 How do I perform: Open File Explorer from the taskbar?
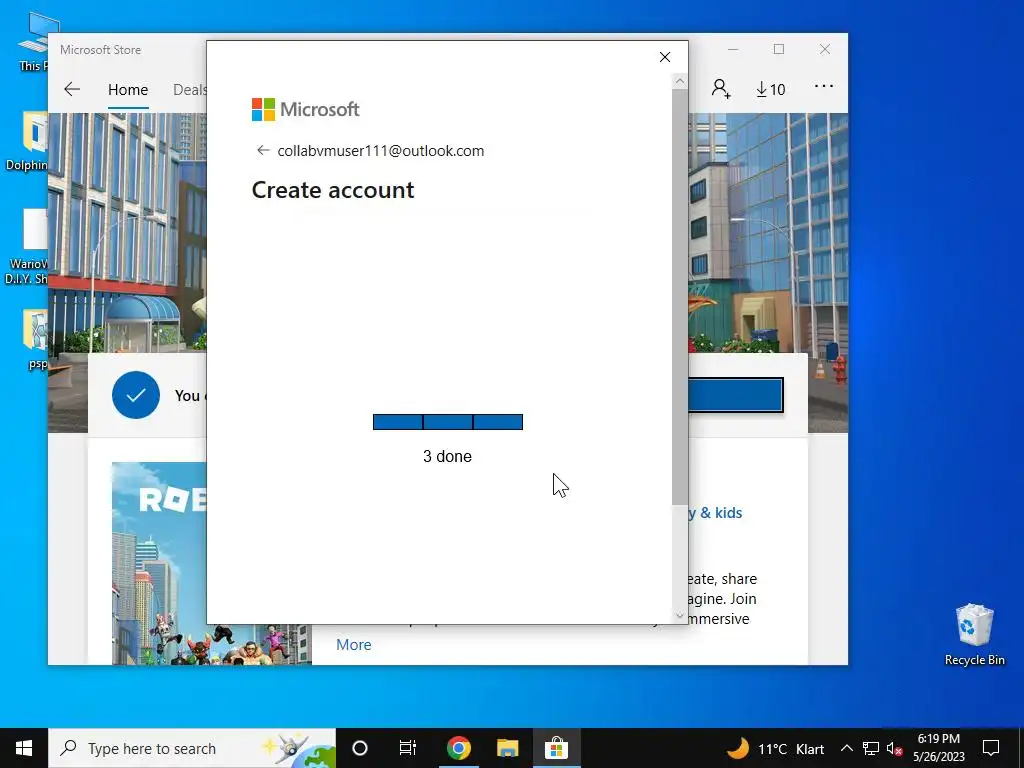tap(507, 748)
